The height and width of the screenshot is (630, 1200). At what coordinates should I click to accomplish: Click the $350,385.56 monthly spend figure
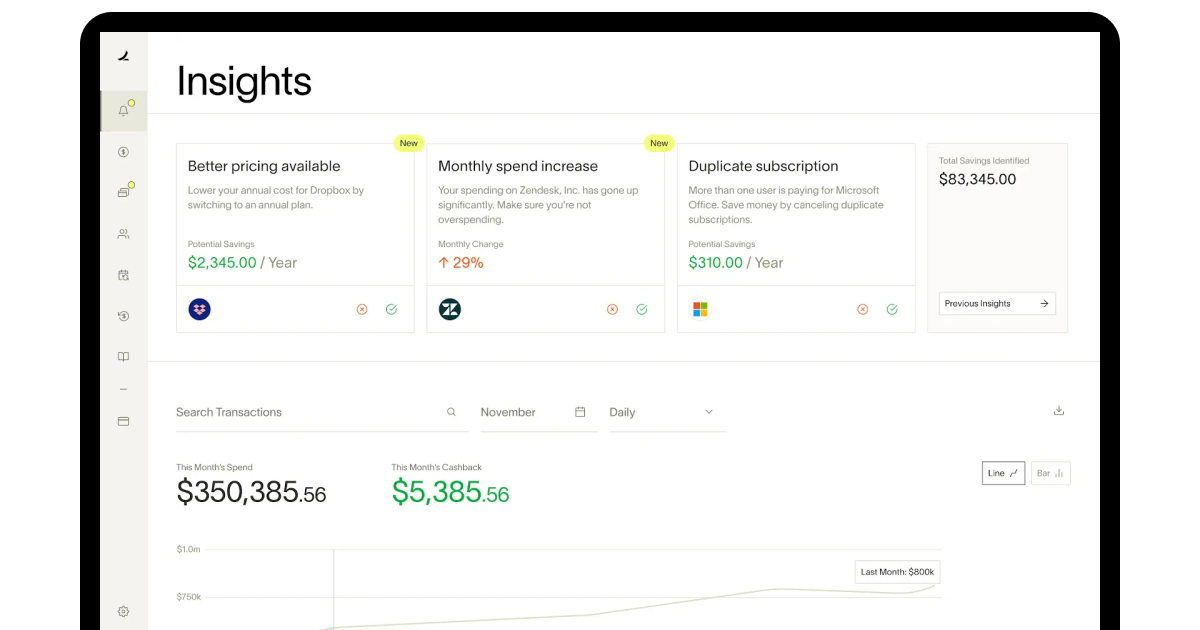coord(251,492)
